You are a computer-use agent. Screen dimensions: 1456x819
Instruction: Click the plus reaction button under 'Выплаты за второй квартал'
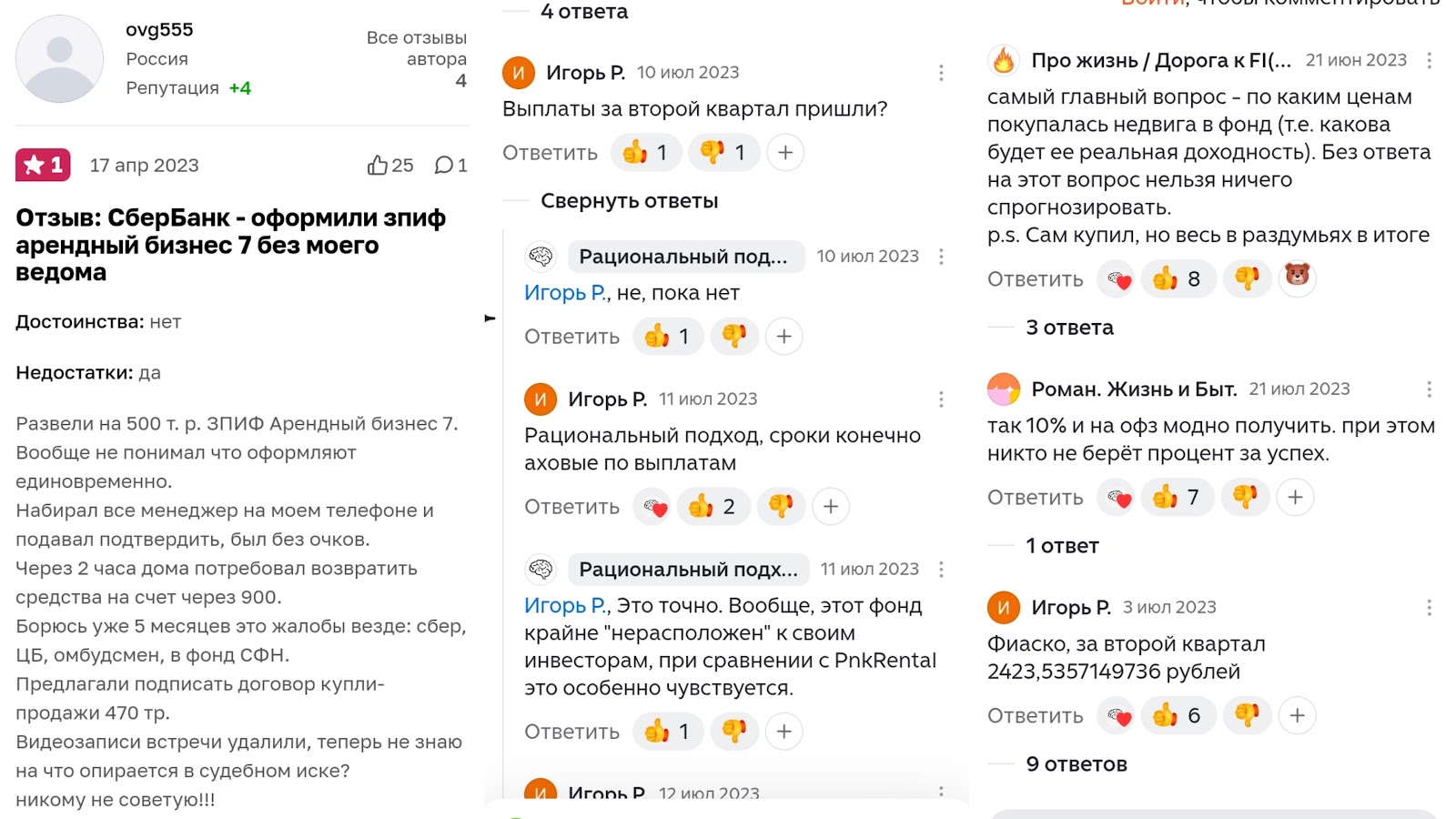[x=785, y=152]
